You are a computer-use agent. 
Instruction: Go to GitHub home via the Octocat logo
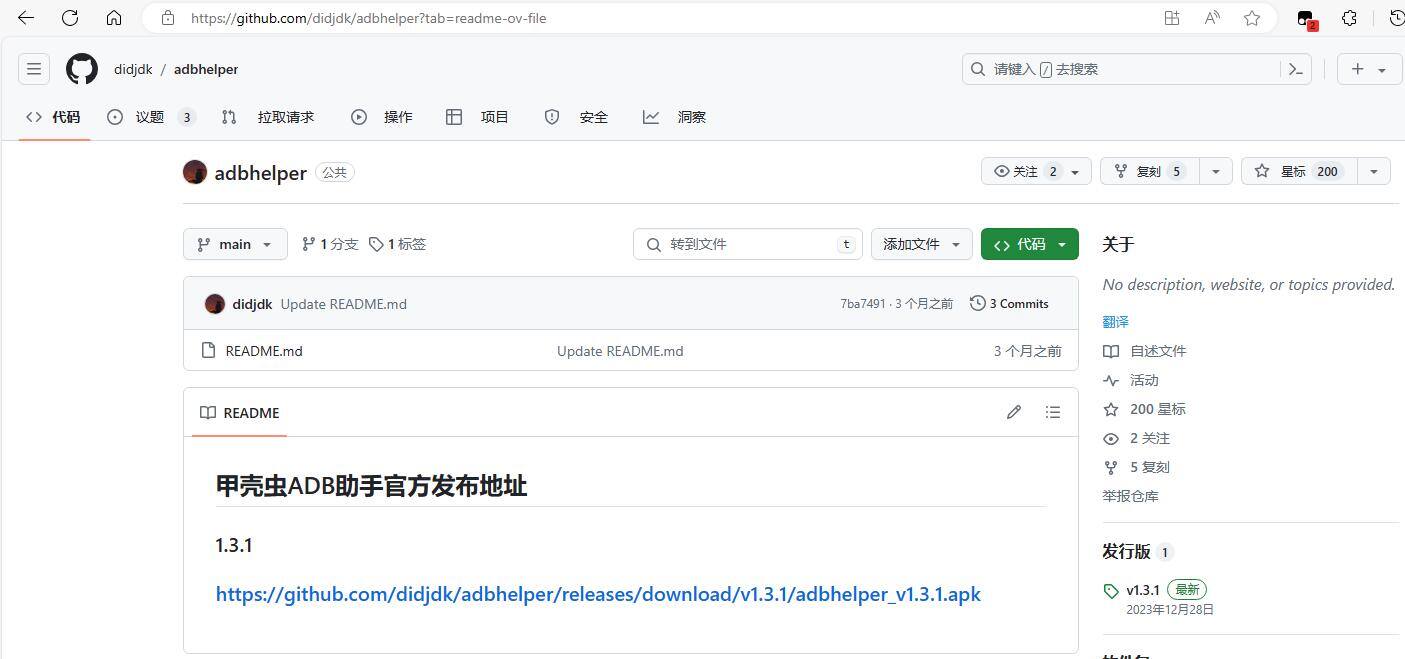pos(82,69)
